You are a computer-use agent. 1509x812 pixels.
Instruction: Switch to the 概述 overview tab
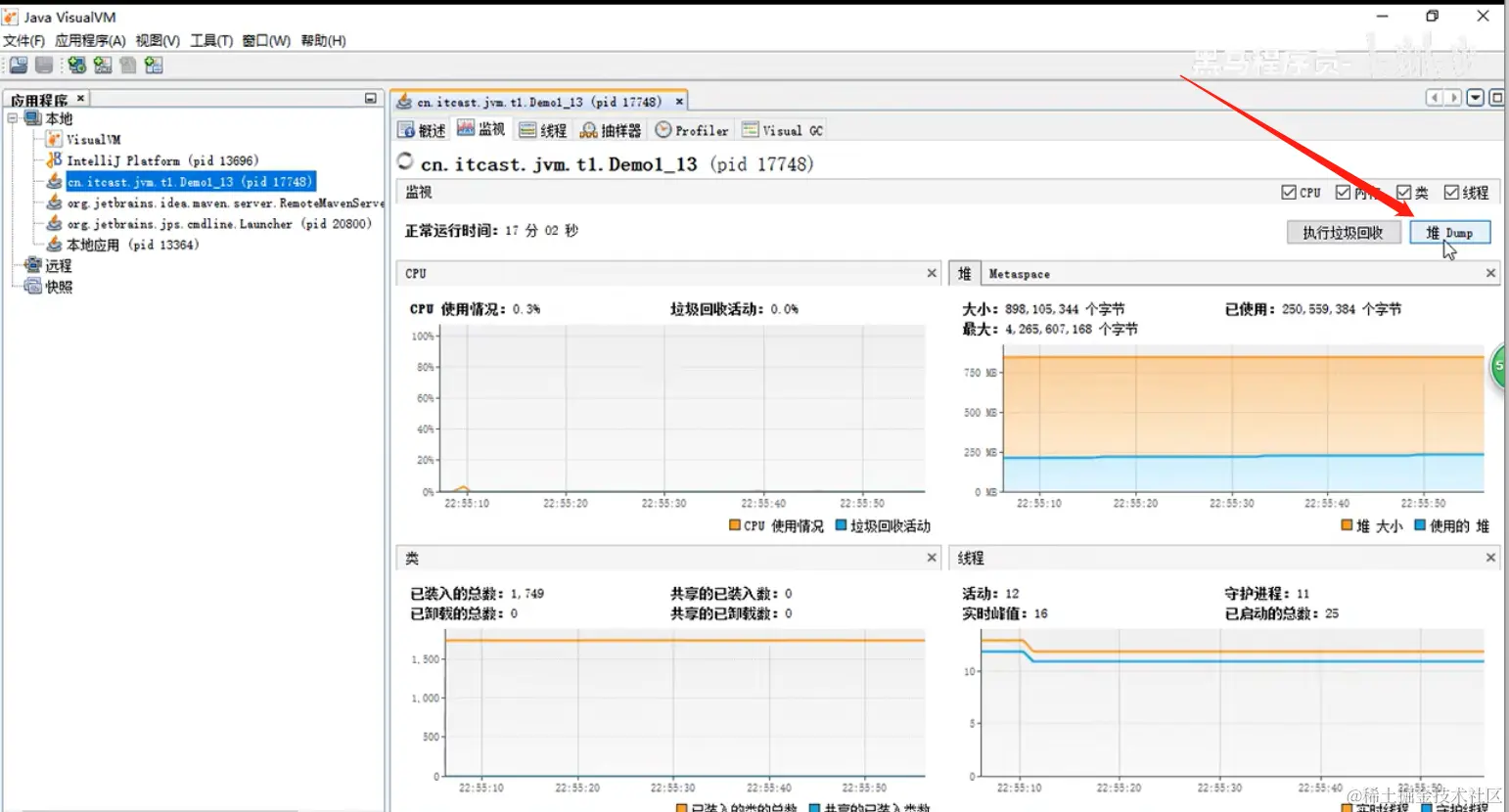(422, 130)
